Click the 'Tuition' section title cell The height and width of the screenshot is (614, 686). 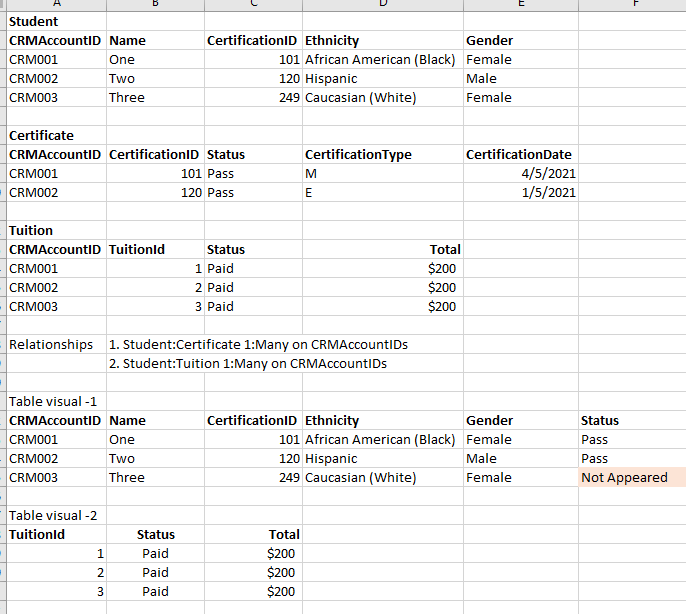pyautogui.click(x=56, y=231)
